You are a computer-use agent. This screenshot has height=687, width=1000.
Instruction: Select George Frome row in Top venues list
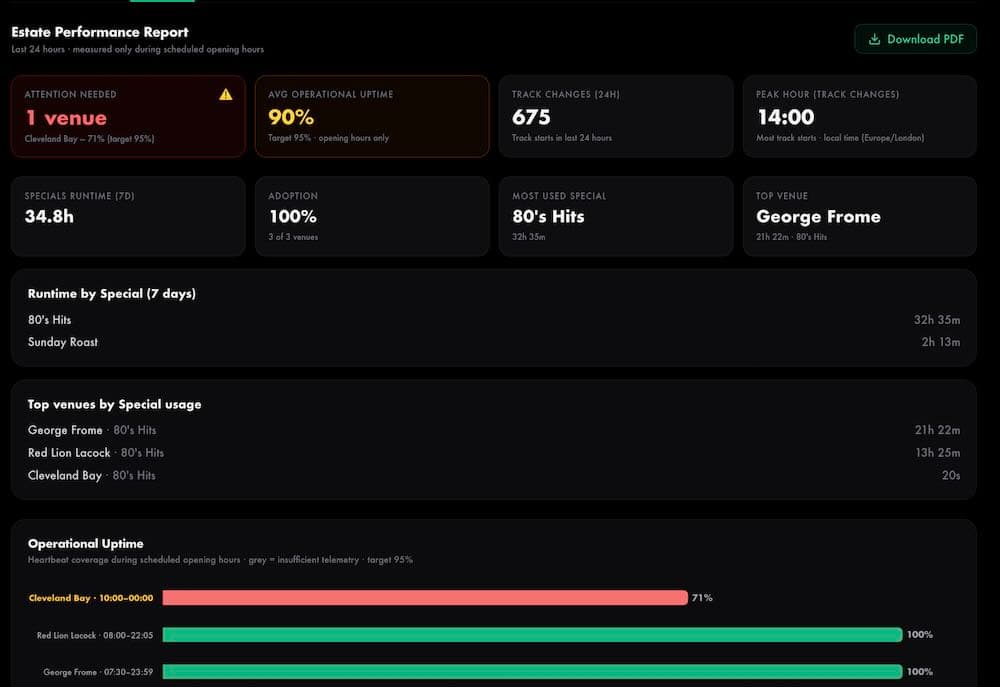coord(494,430)
